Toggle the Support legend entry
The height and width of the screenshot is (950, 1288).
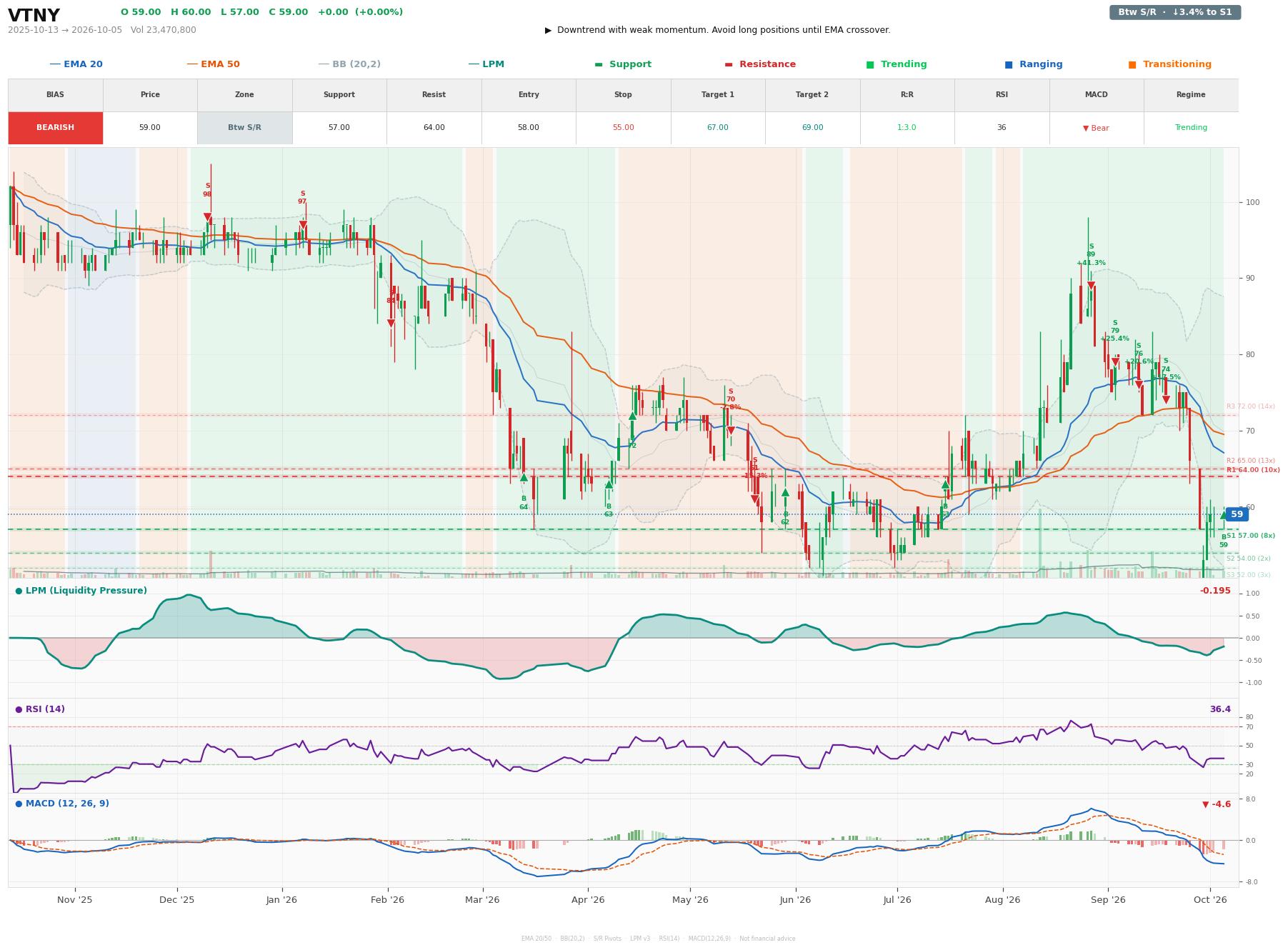pos(623,64)
